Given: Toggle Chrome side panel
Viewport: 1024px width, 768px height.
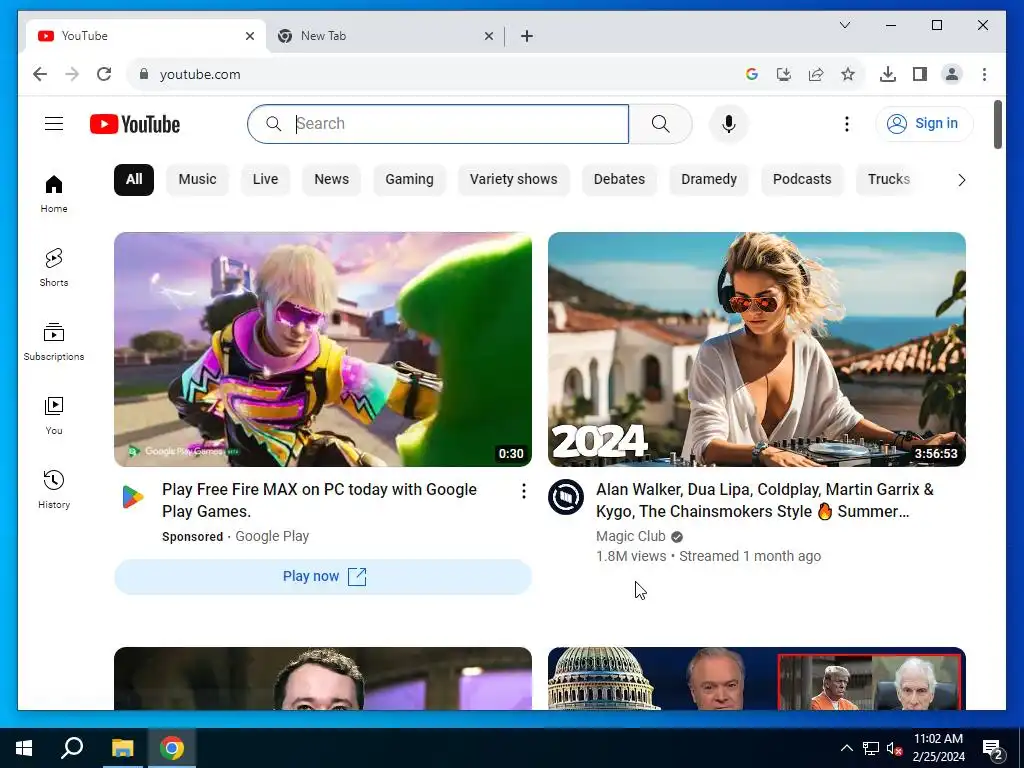Looking at the screenshot, I should point(920,74).
